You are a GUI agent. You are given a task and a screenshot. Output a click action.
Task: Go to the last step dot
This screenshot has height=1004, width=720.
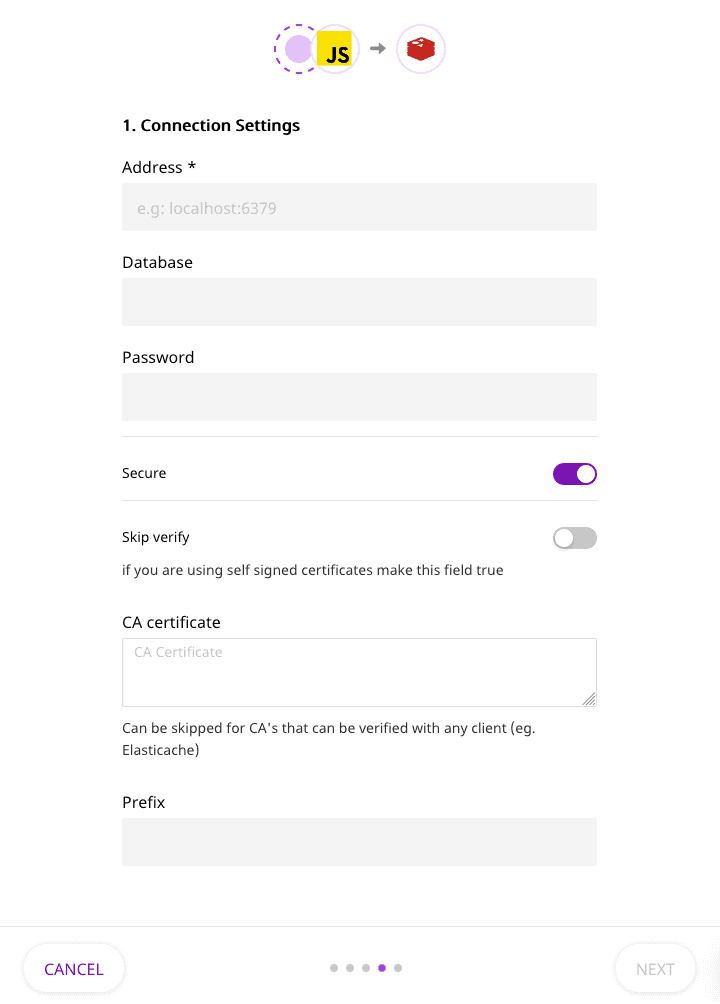point(398,968)
